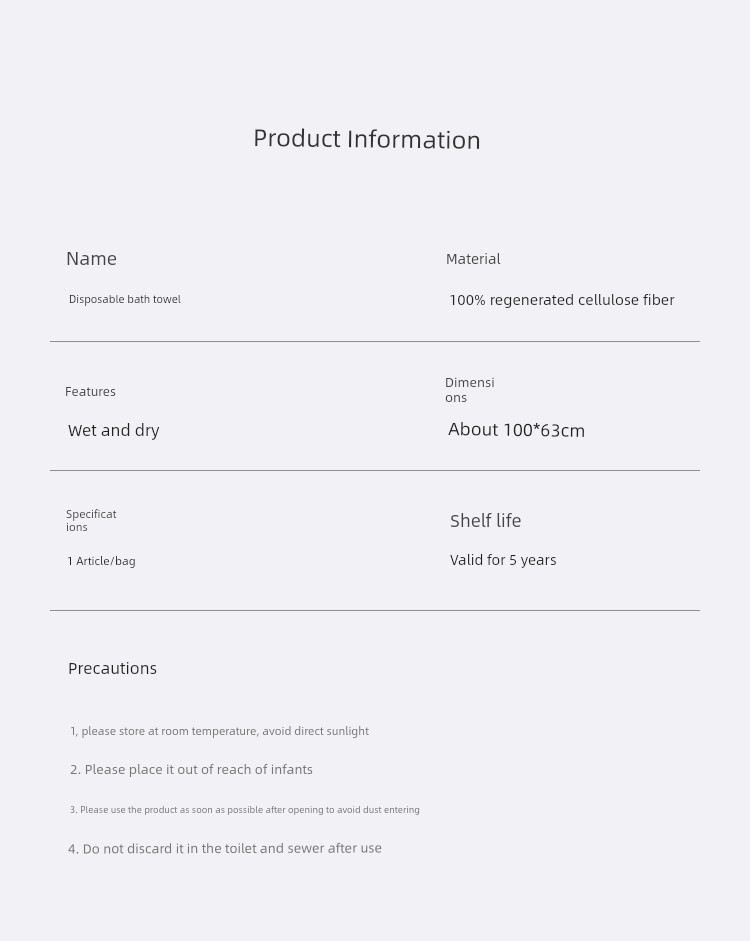Screen dimensions: 750x941
Task: Click the do not discard in toilet line
Action: point(225,848)
